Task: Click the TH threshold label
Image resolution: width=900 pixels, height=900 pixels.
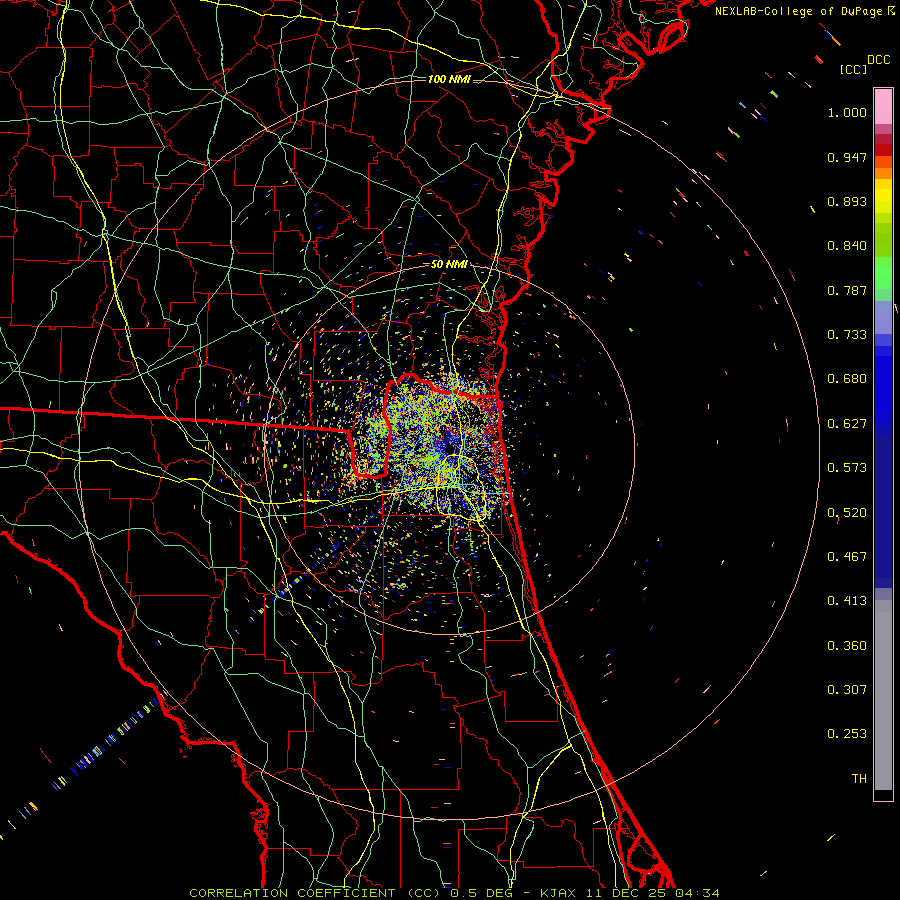Action: point(859,779)
